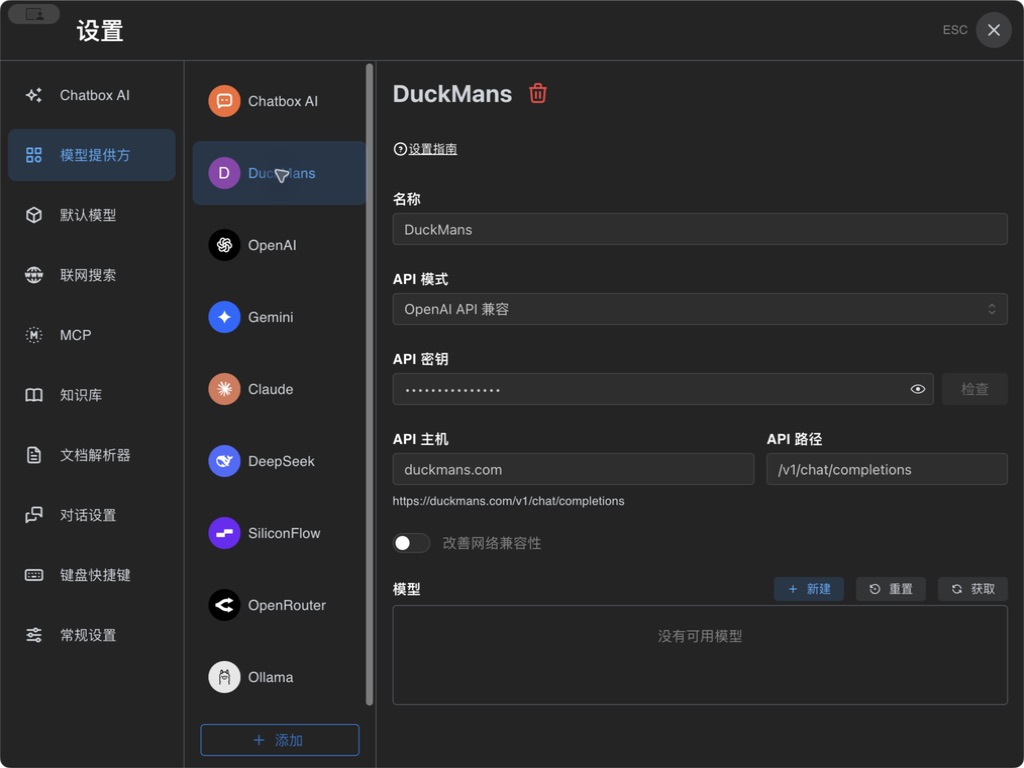Click the 文档解析器 document icon
This screenshot has width=1024, height=768.
(x=34, y=455)
